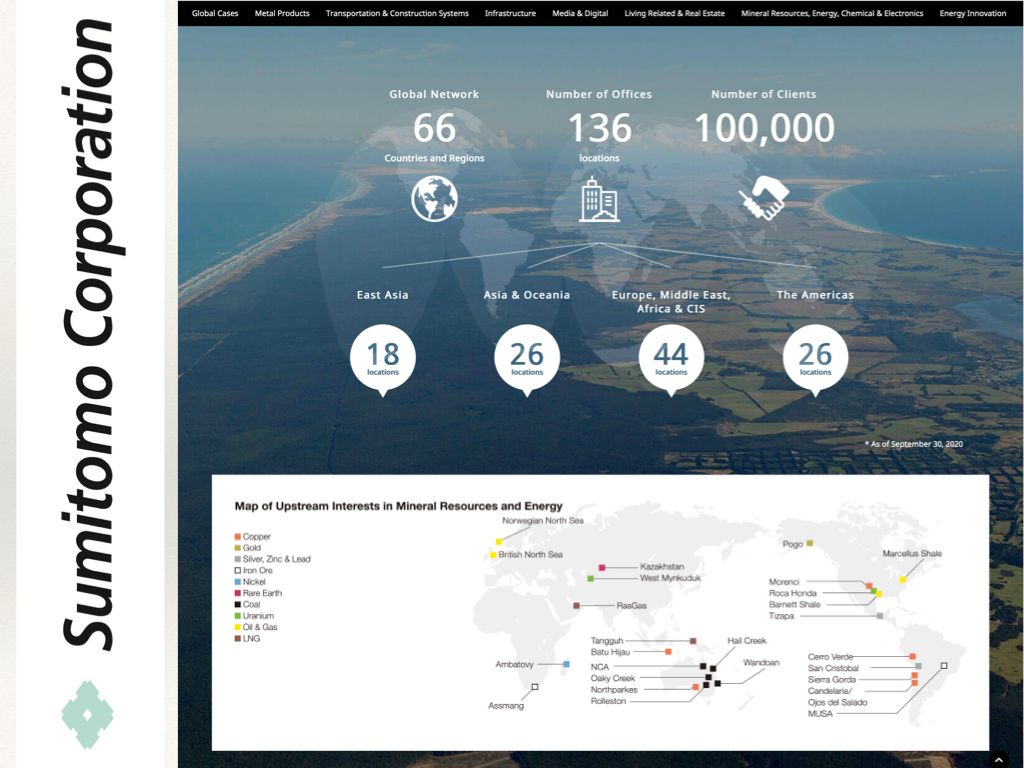Click the Roca Honda label
The height and width of the screenshot is (768, 1024).
tap(792, 594)
